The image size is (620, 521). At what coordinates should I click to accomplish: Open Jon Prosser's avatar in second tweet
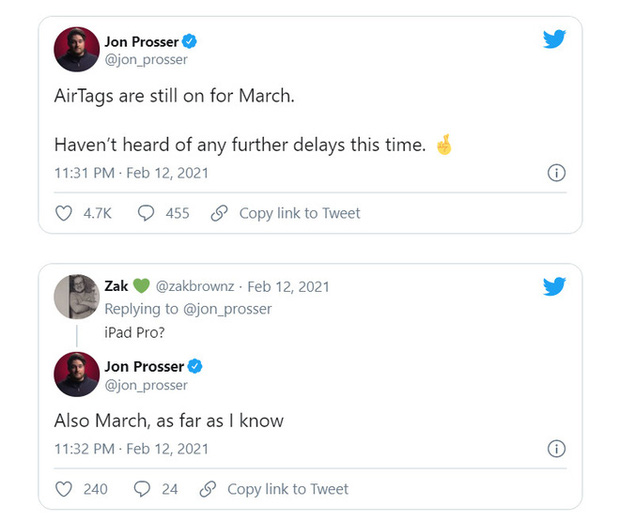tap(76, 375)
